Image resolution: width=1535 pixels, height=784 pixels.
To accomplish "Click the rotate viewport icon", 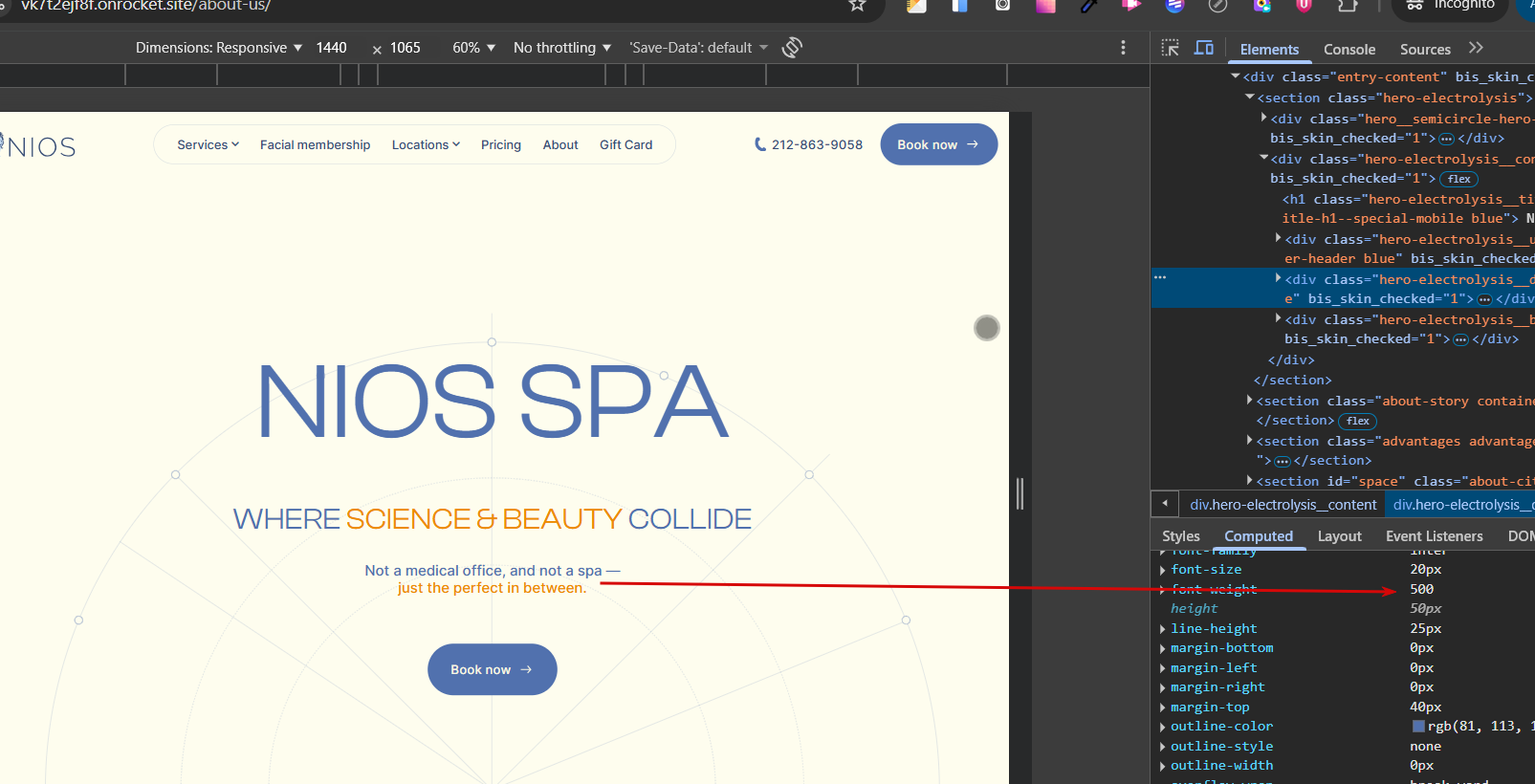I will [x=792, y=48].
